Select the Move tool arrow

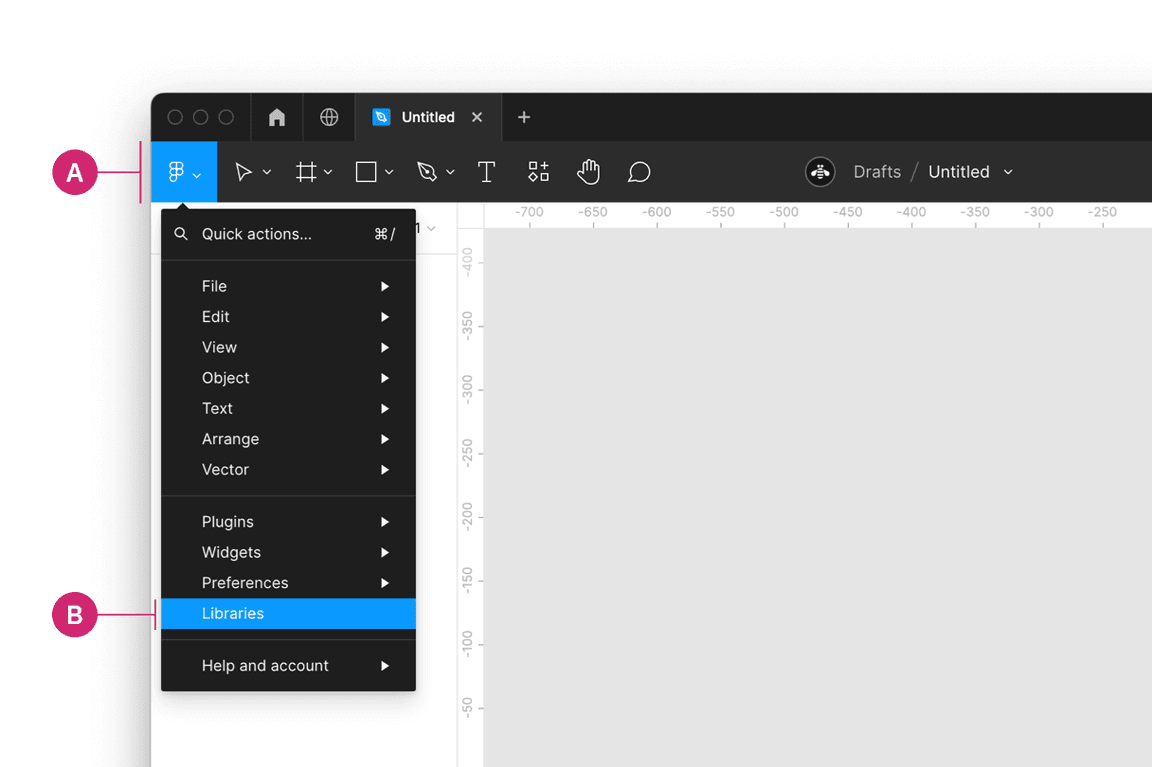click(243, 172)
